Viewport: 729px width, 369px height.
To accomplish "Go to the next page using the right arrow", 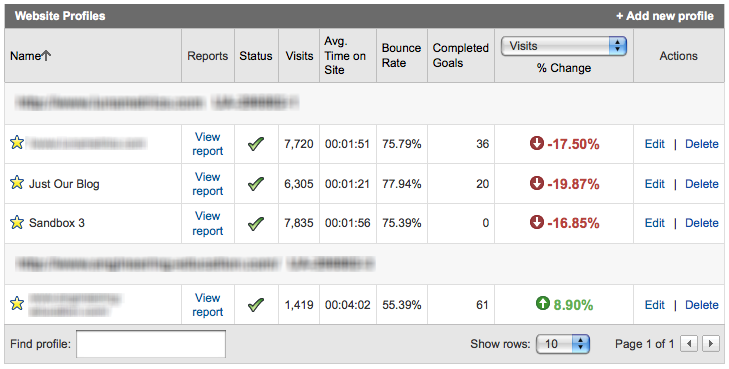I will pos(711,344).
